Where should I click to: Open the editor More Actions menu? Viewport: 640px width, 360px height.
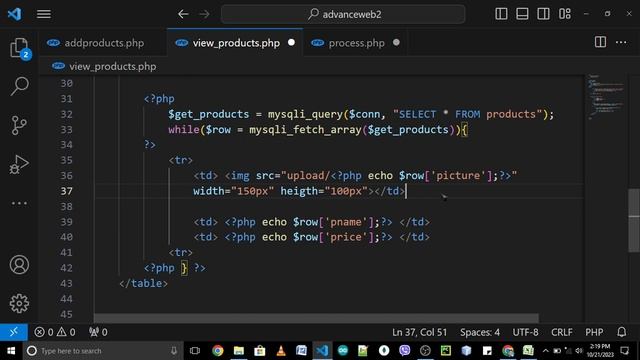[621, 42]
